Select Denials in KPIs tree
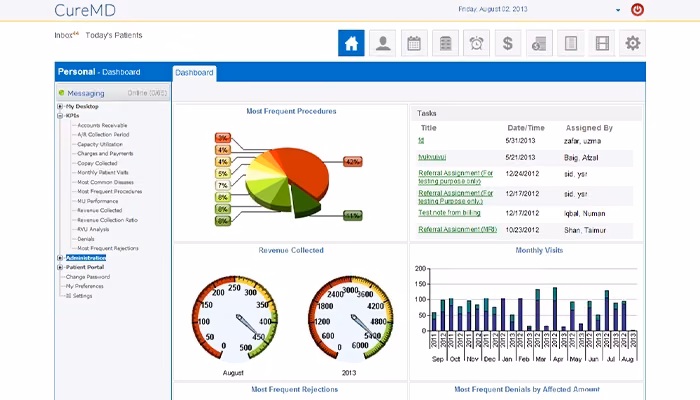Viewport: 700px width, 400px height. pyautogui.click(x=86, y=239)
